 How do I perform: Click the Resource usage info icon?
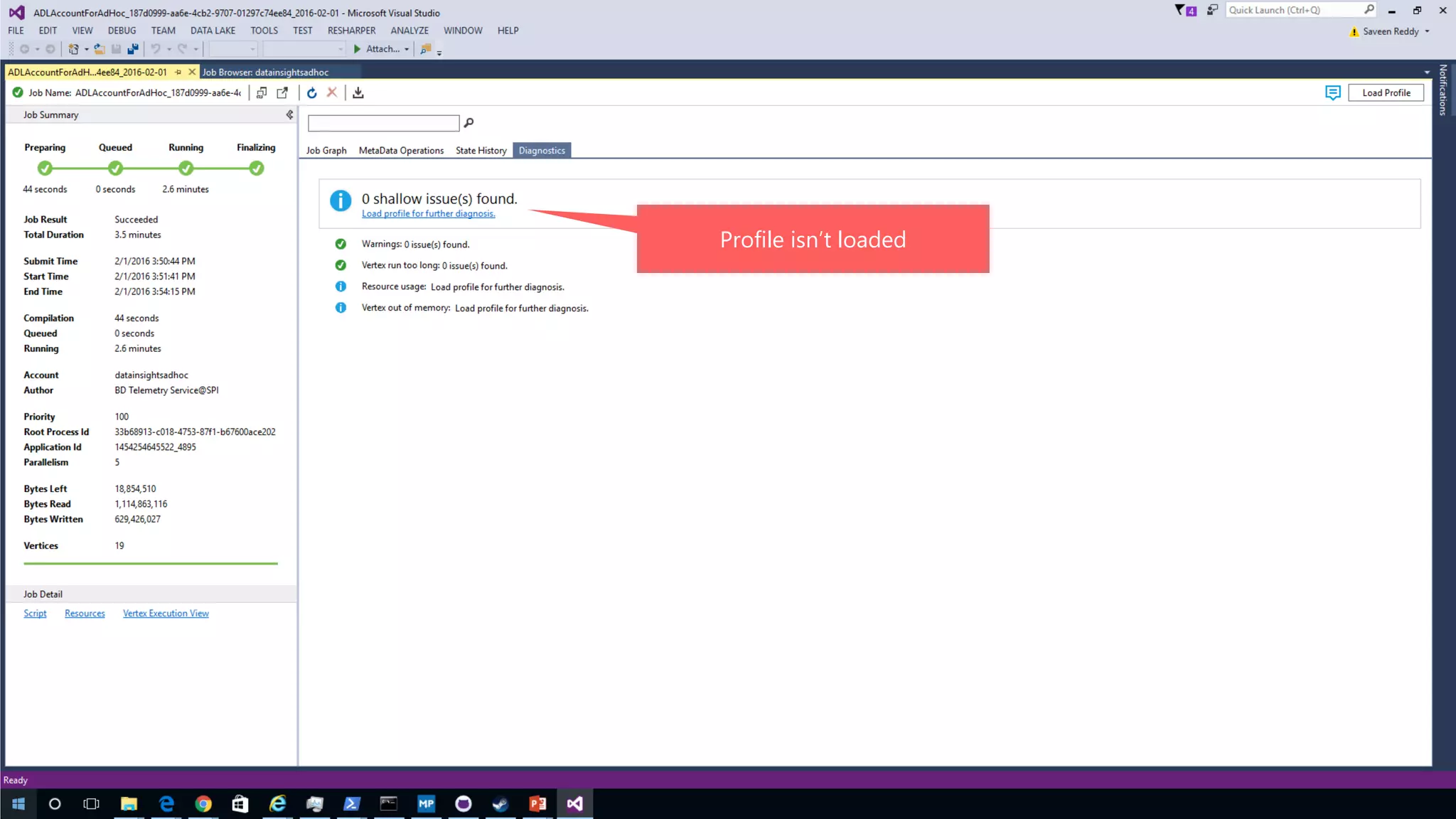point(341,287)
